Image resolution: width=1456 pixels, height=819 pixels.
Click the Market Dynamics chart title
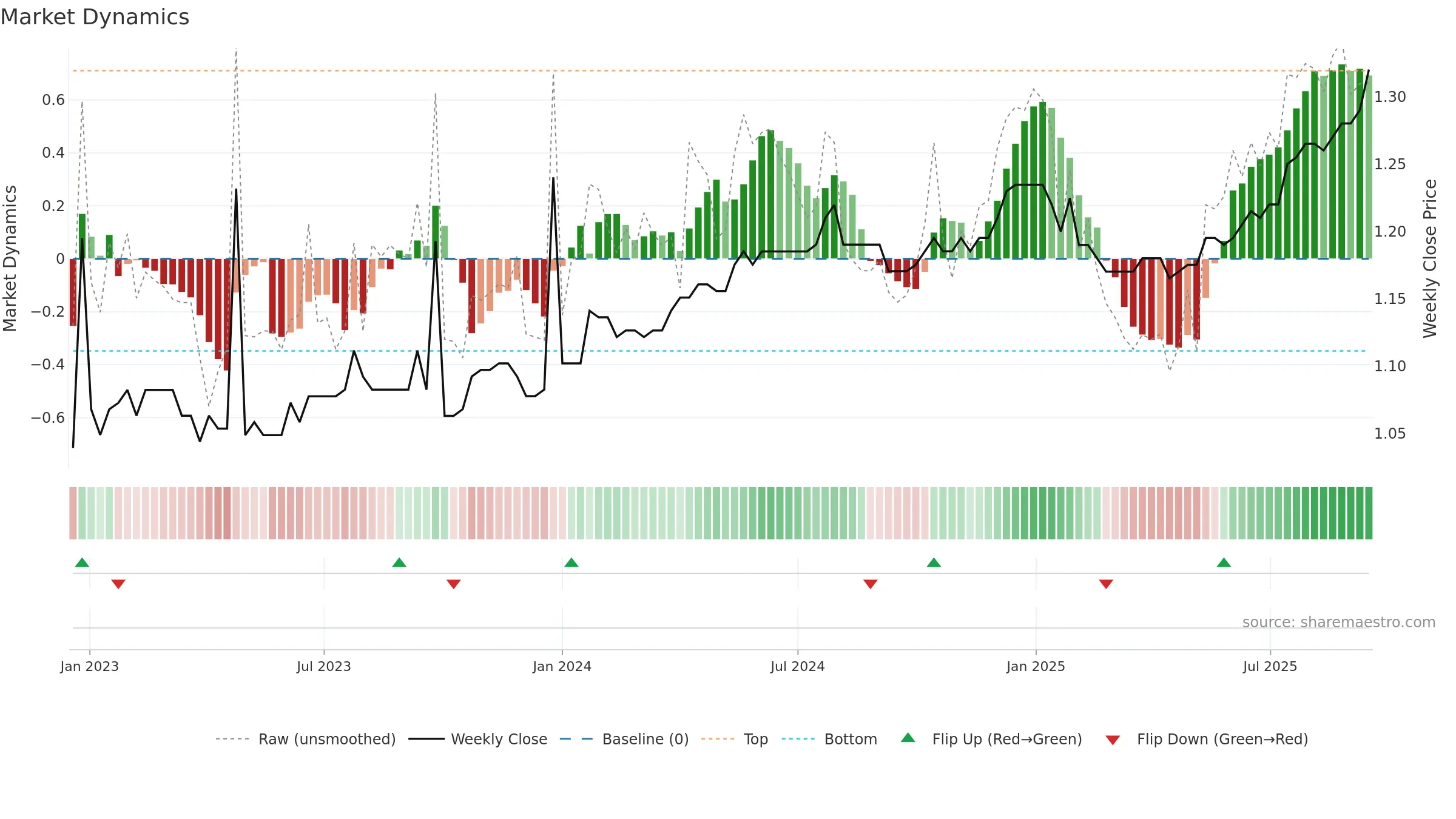[x=95, y=17]
